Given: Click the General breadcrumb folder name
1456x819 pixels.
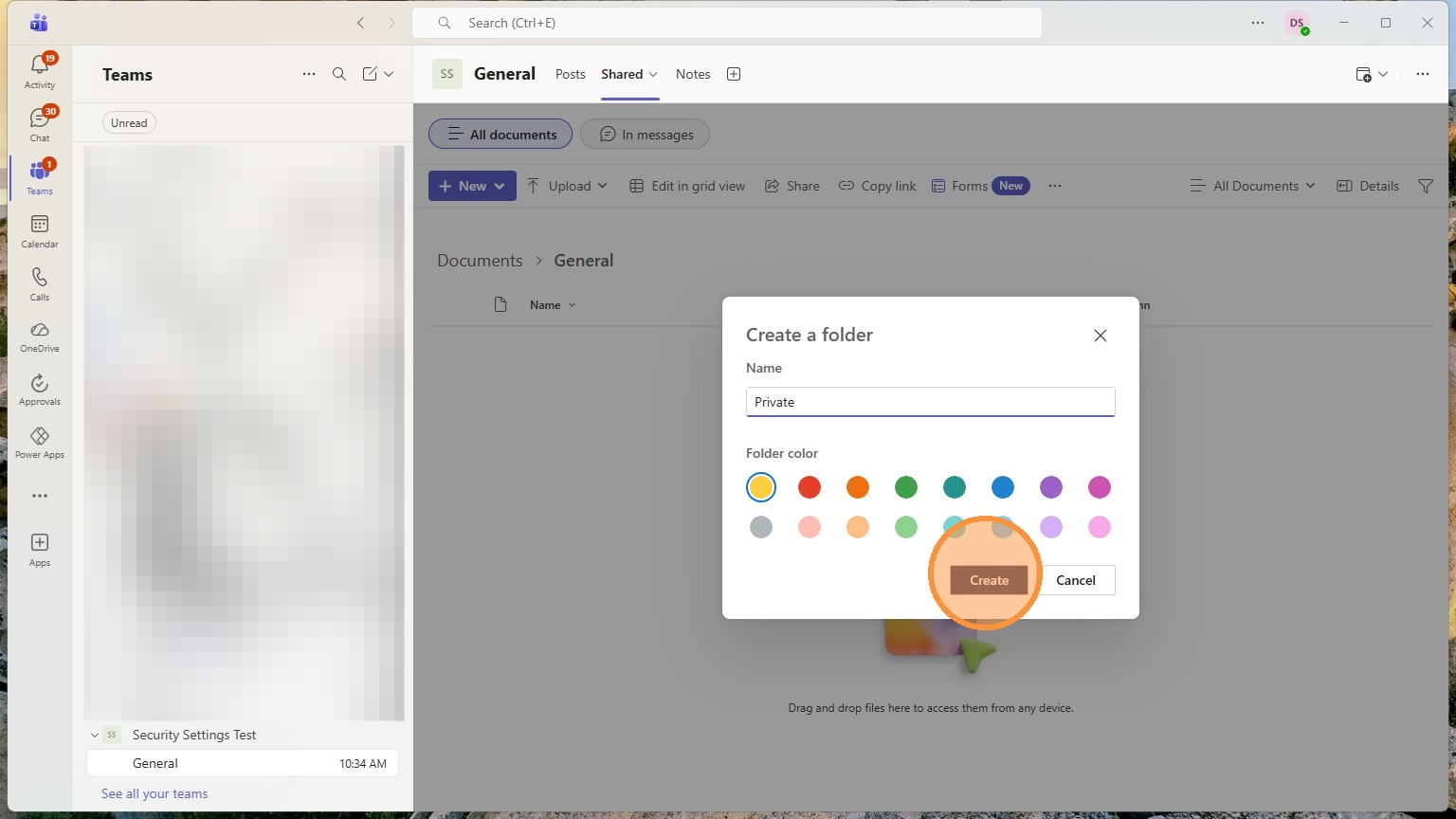Looking at the screenshot, I should click(x=584, y=261).
